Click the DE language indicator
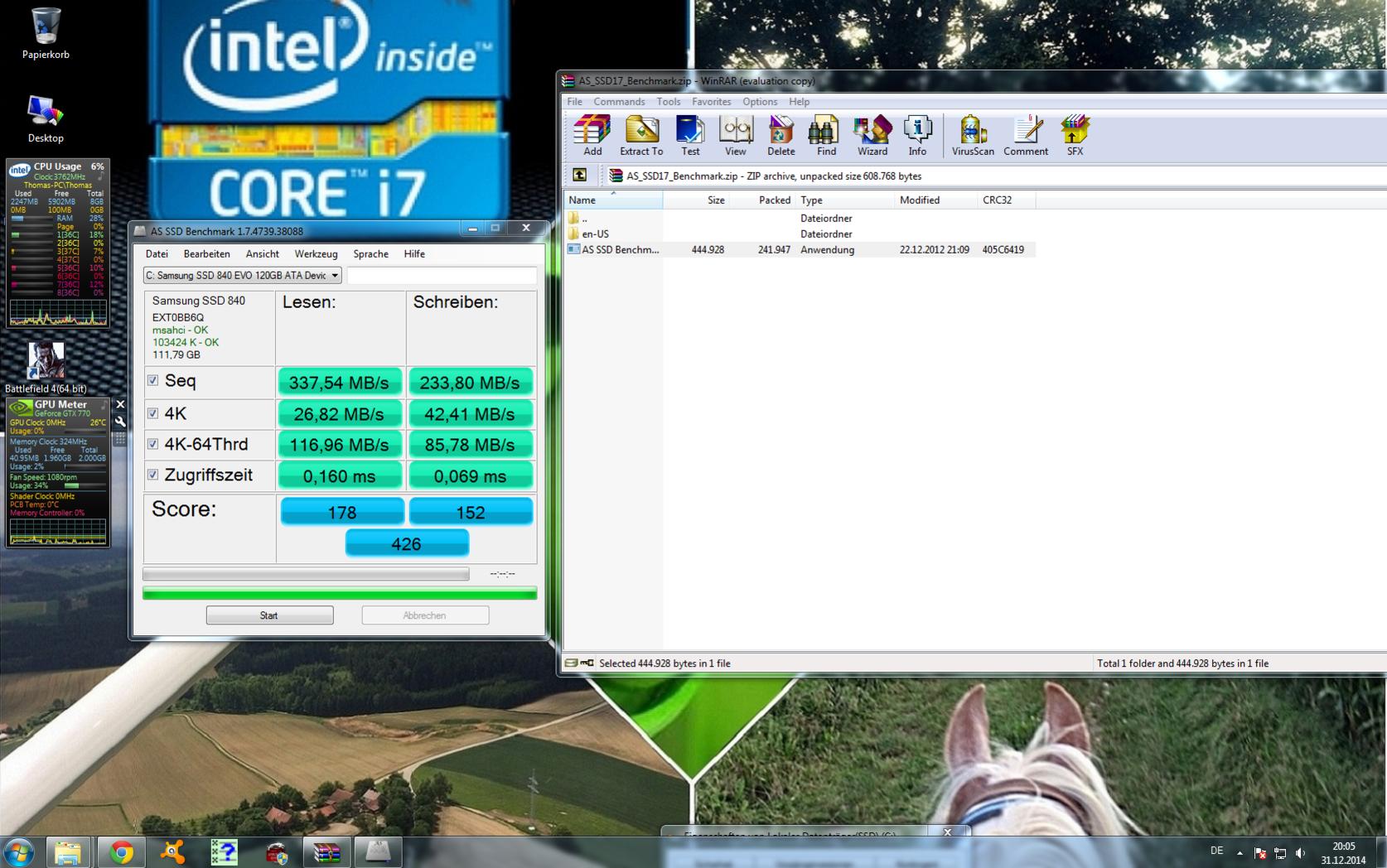The height and width of the screenshot is (868, 1387). (1216, 851)
